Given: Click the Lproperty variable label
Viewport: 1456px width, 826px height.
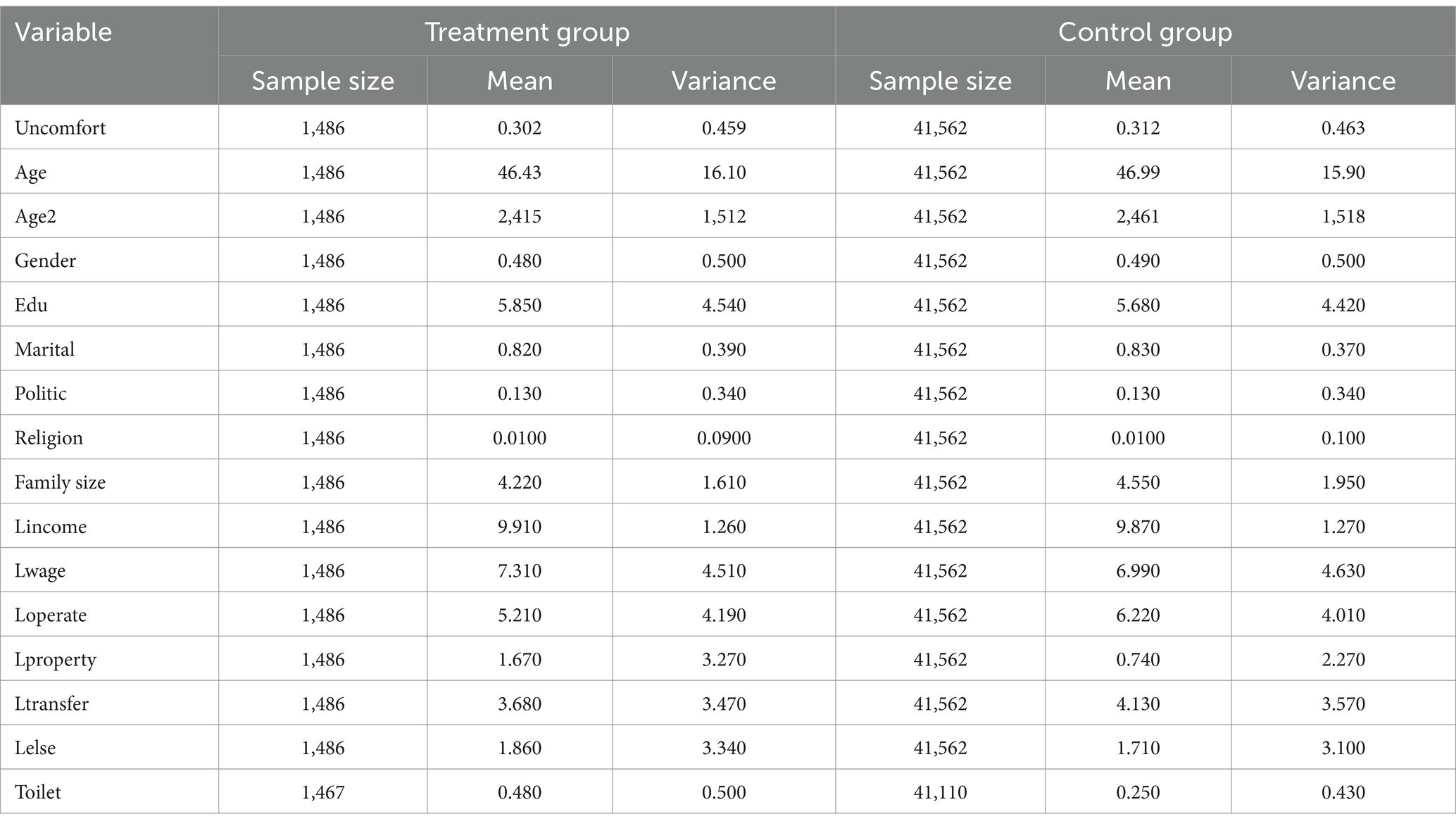Looking at the screenshot, I should [56, 660].
